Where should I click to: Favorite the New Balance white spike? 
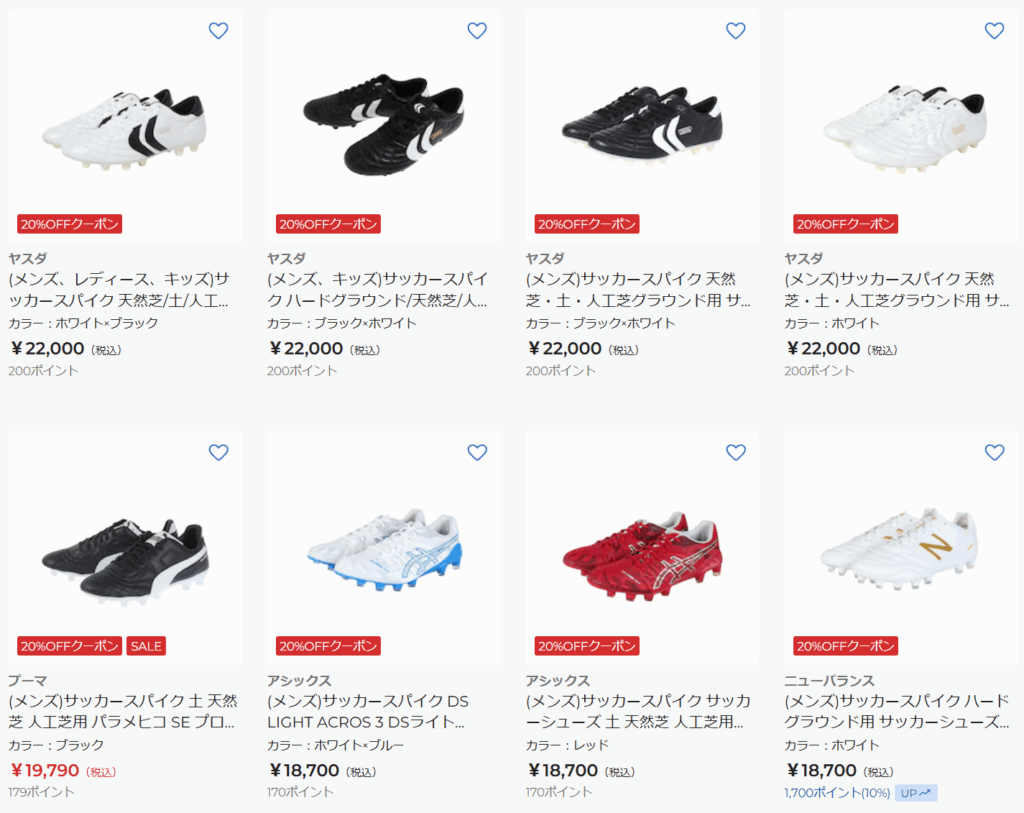(994, 453)
